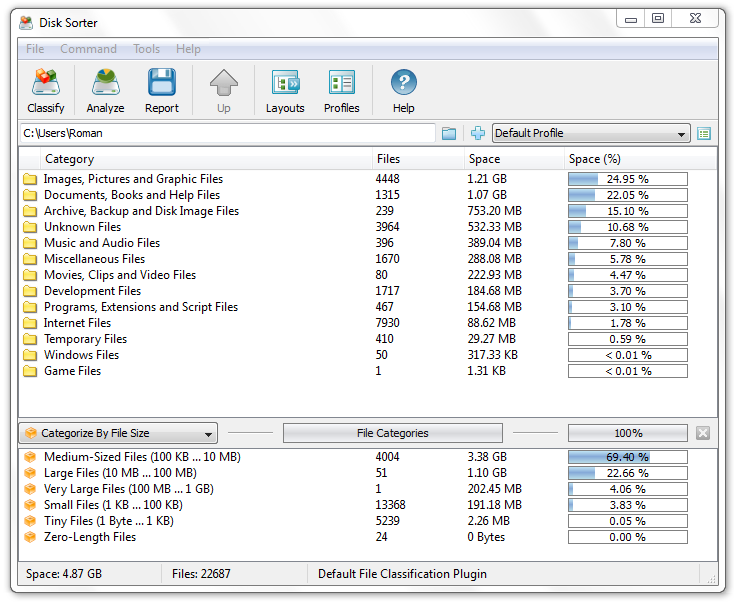Select Miscellaneous Files category text

(x=95, y=259)
